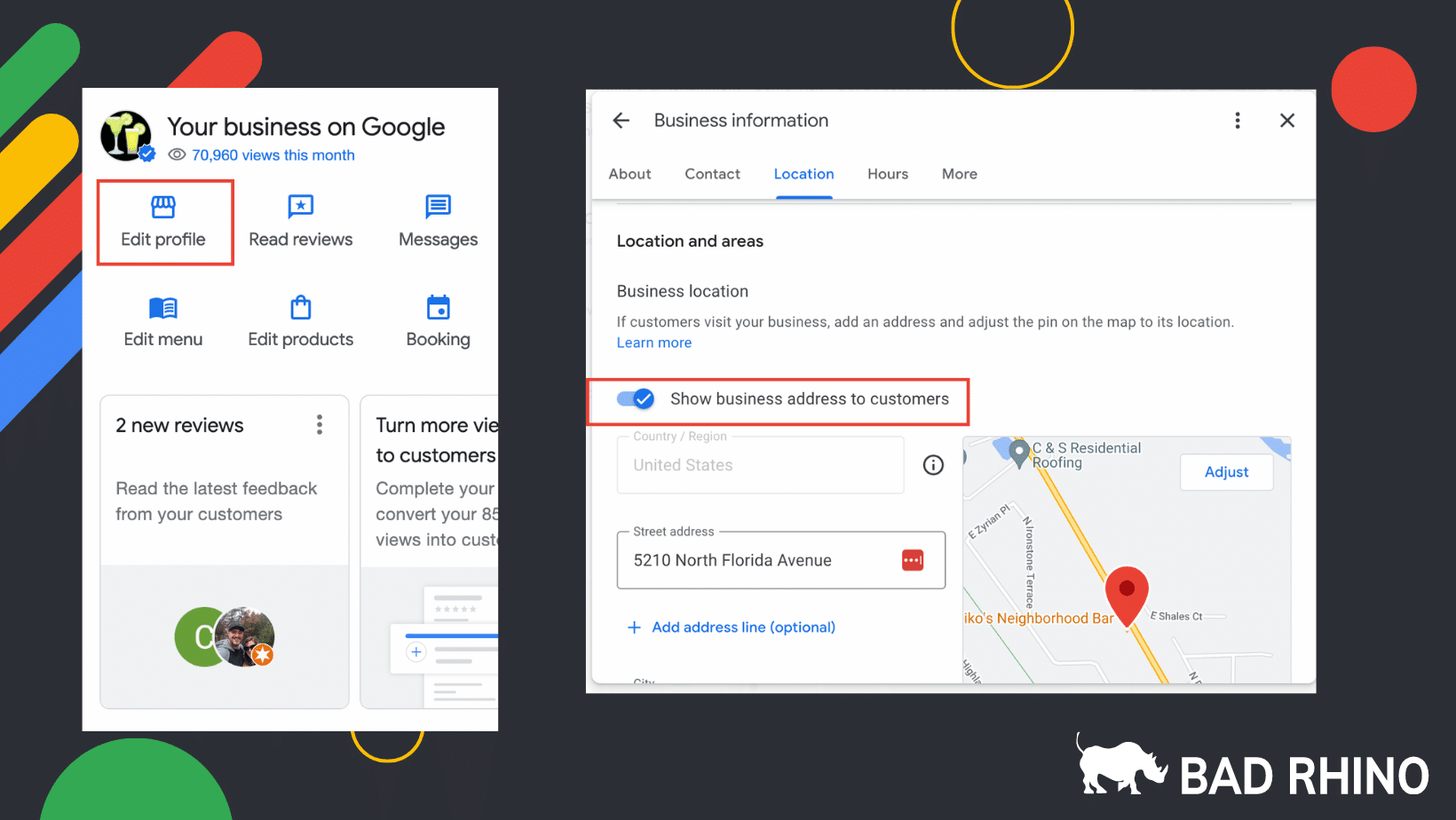Toggle Show business address to customers

pos(634,399)
